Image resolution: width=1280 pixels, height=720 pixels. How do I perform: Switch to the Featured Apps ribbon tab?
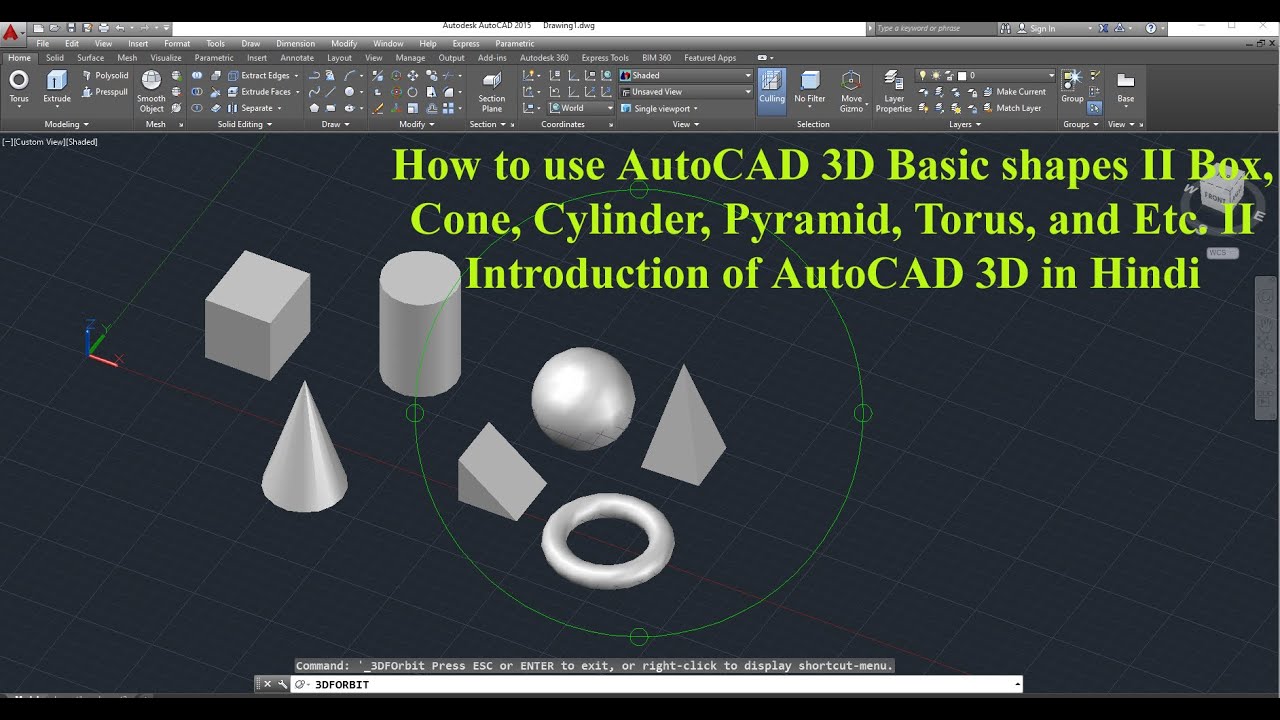[710, 58]
